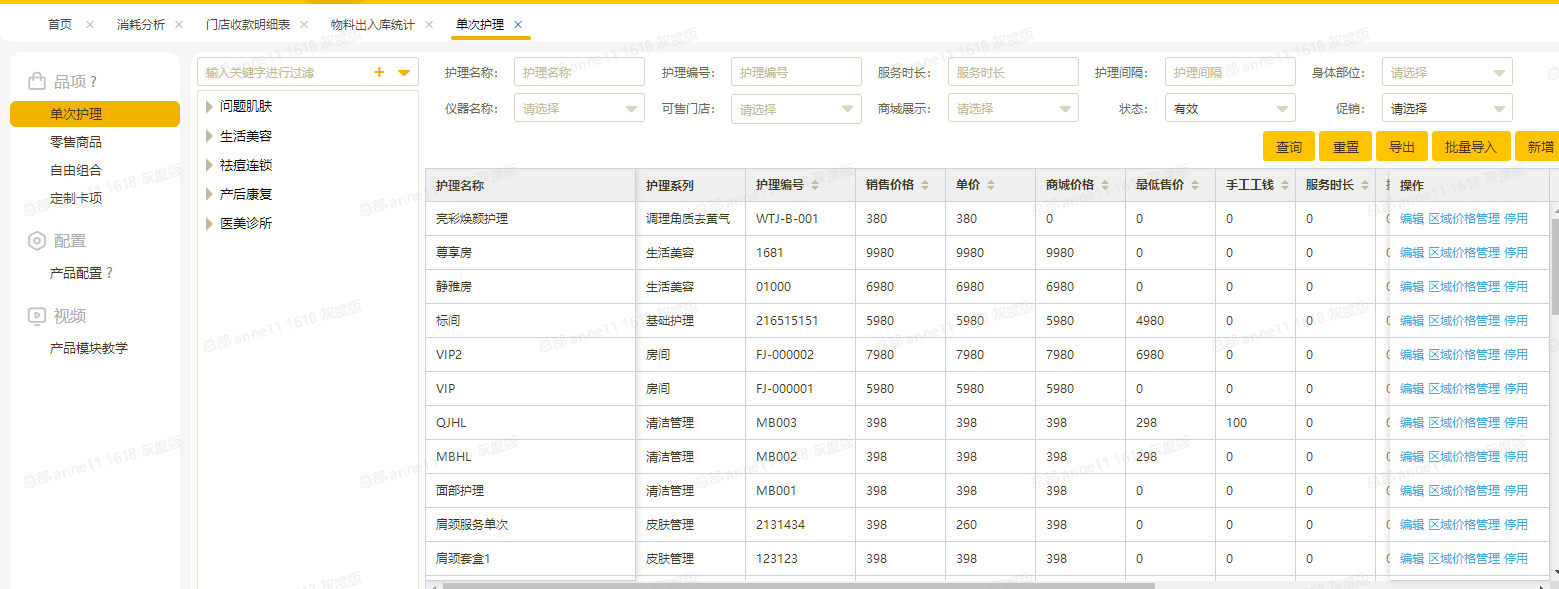Click 区域价格管理 for 肩颈服务单次 row
Screen dimensions: 1559x589
point(1464,524)
